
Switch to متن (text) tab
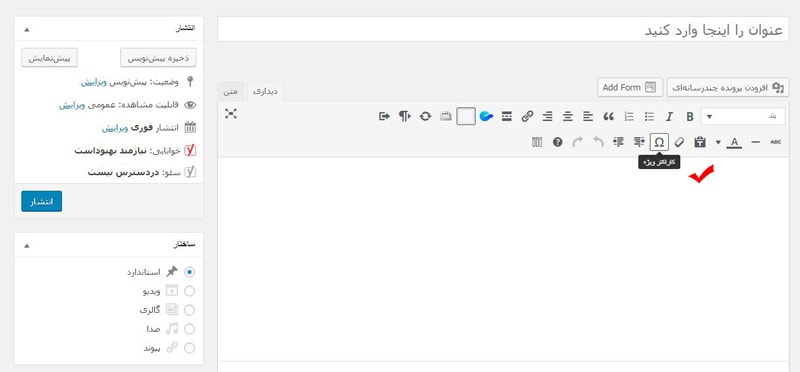231,91
